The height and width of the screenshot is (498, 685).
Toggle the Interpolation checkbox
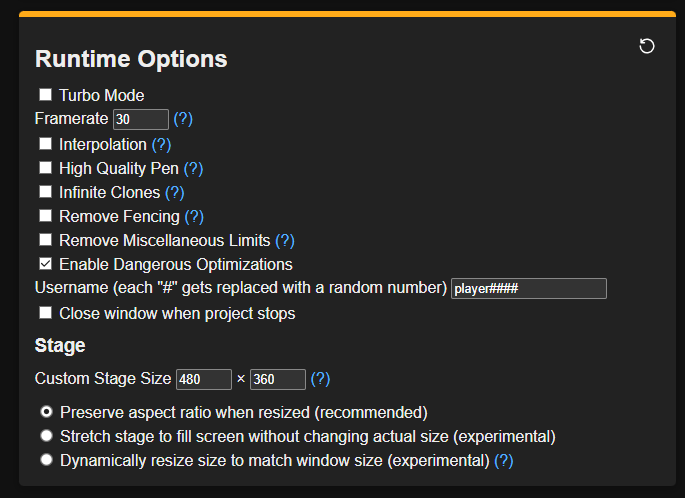click(x=46, y=144)
